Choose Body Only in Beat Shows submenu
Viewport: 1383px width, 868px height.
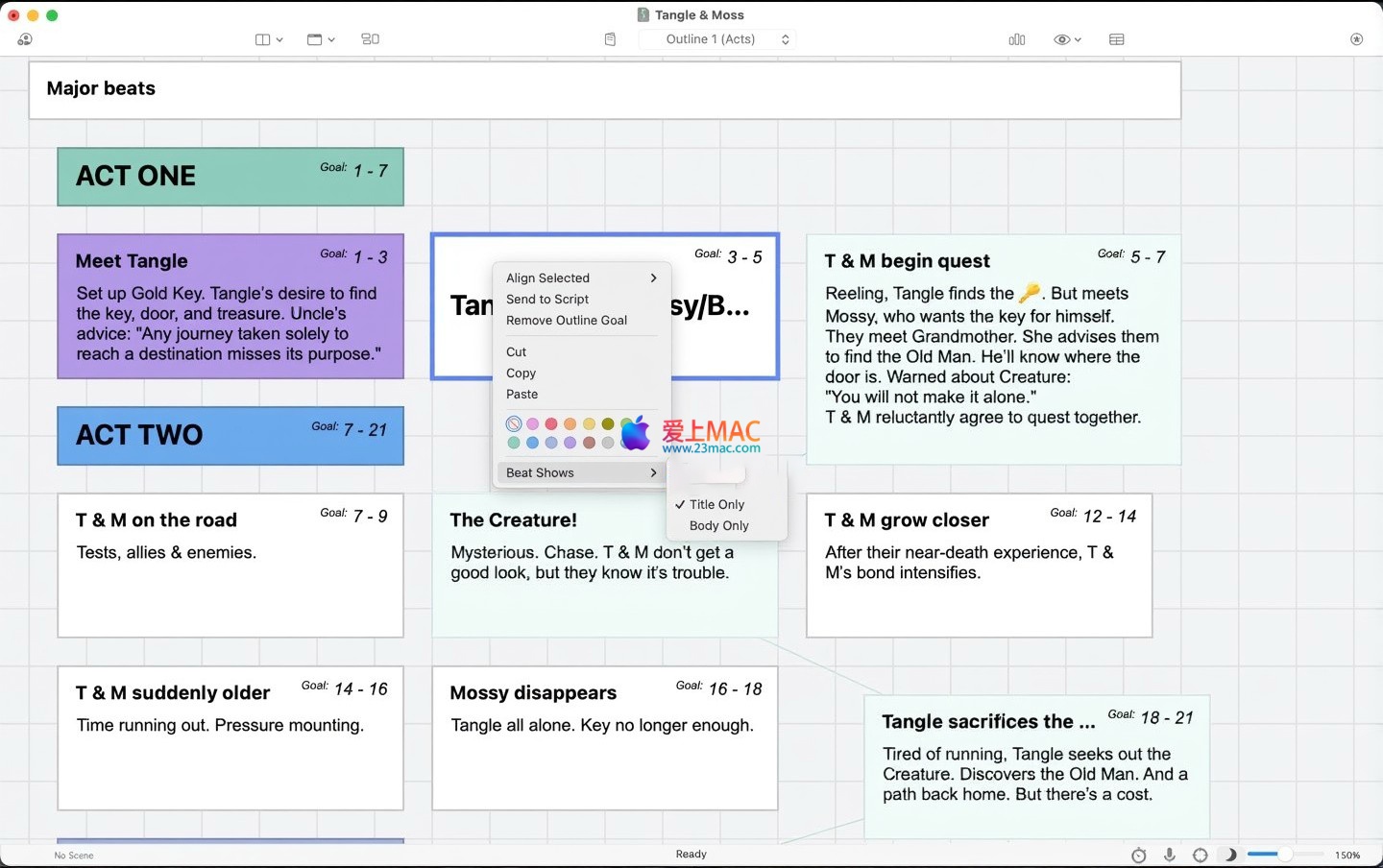(x=718, y=525)
